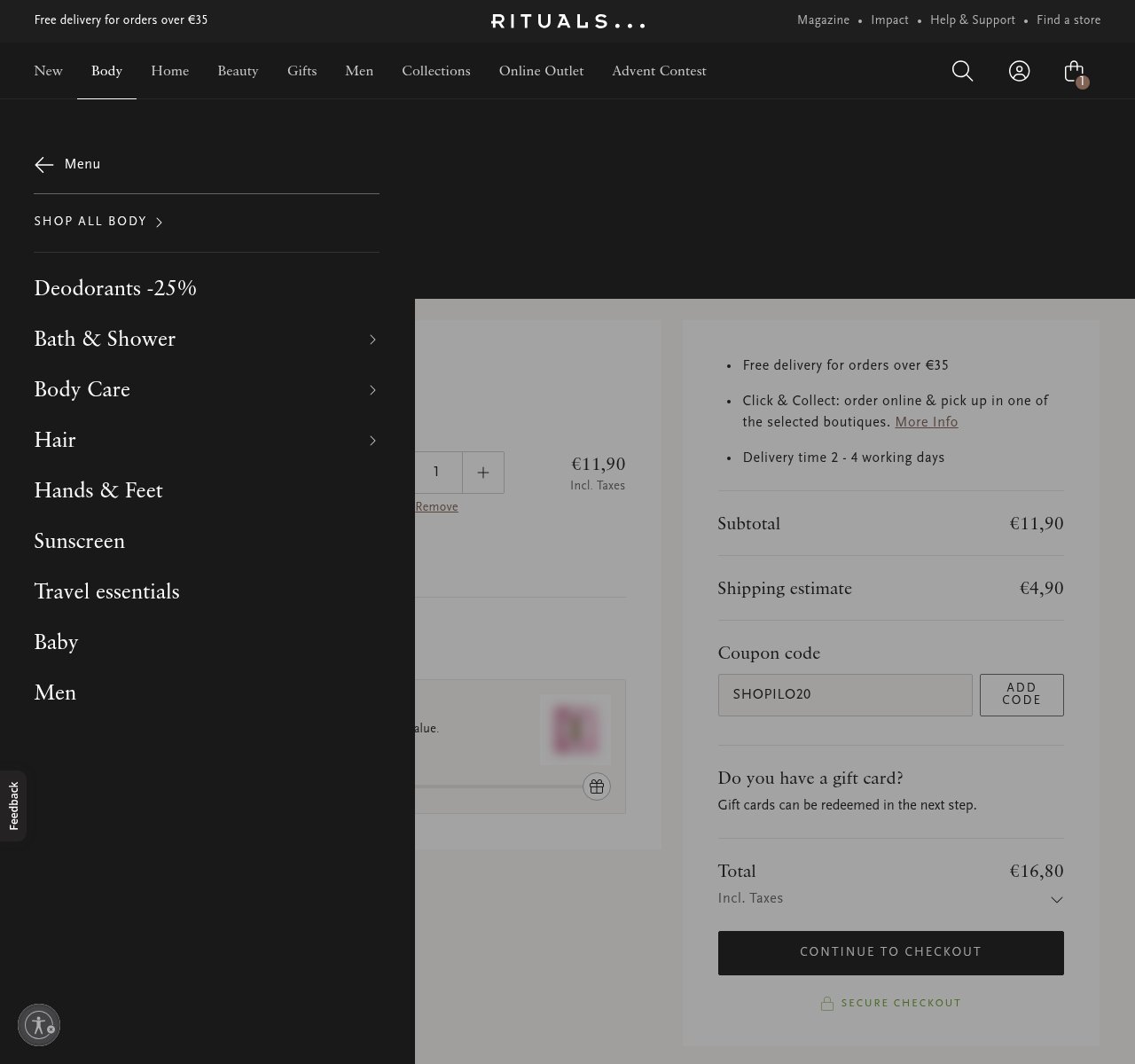Click 'Do you have a gift card?' heading
1135x1064 pixels.
[810, 778]
